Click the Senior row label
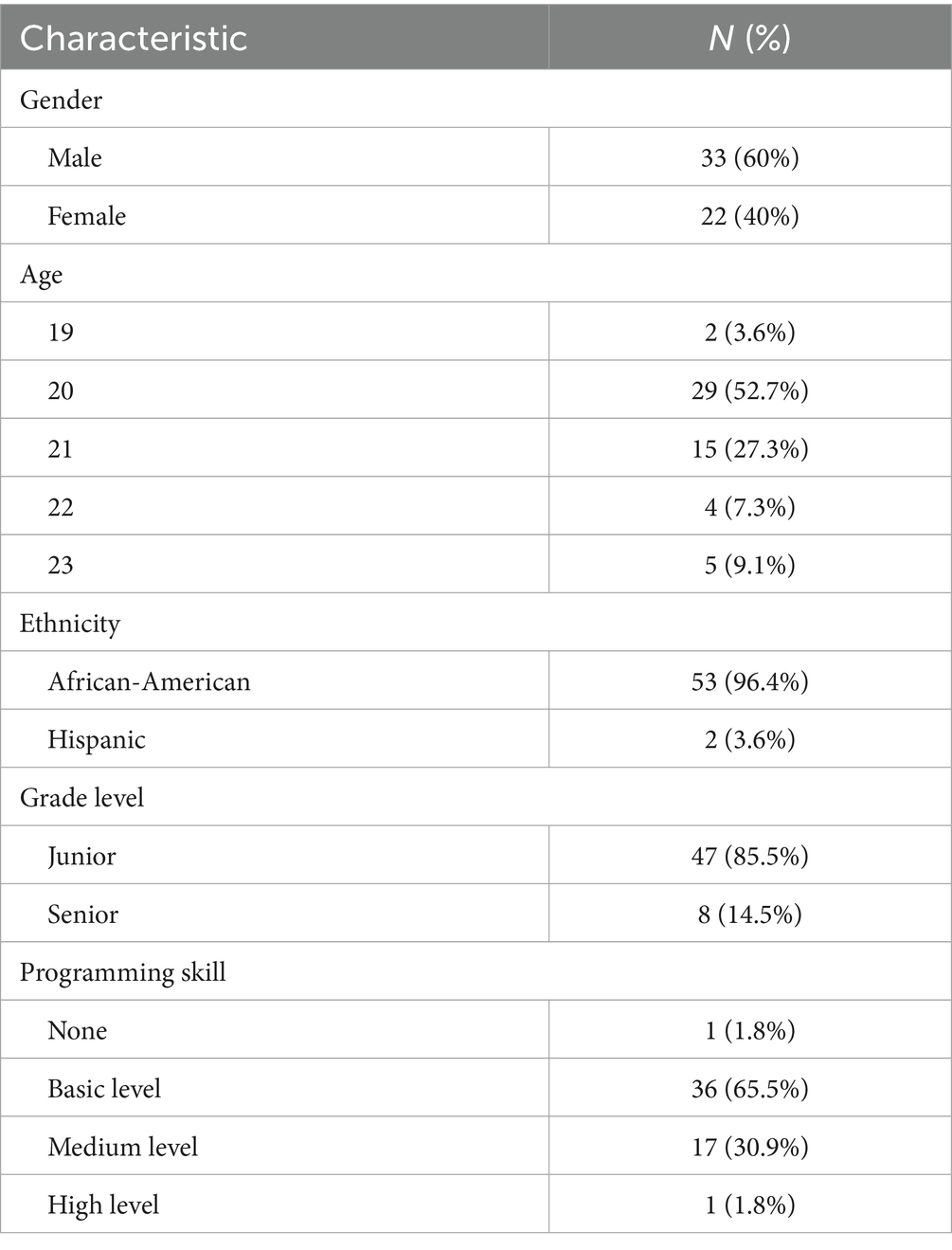The width and height of the screenshot is (952, 1250). click(83, 915)
